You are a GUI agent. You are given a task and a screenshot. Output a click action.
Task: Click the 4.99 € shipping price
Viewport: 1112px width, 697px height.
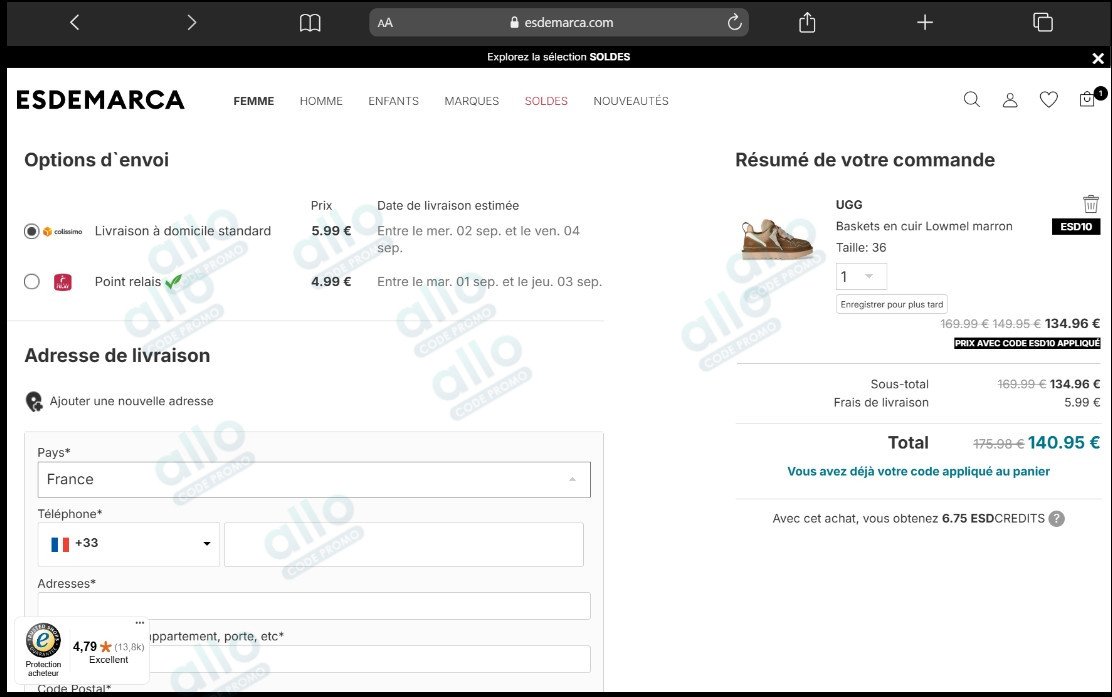point(331,281)
